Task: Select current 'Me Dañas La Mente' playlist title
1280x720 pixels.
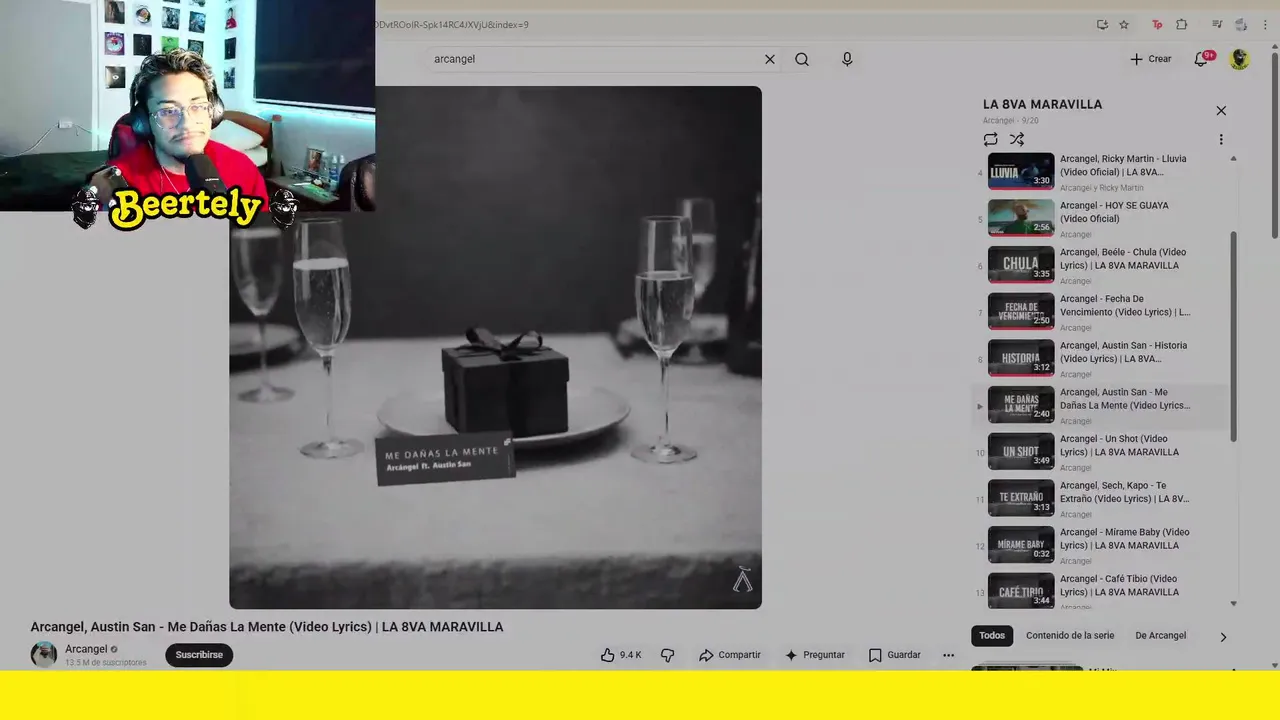Action: pyautogui.click(x=1125, y=399)
